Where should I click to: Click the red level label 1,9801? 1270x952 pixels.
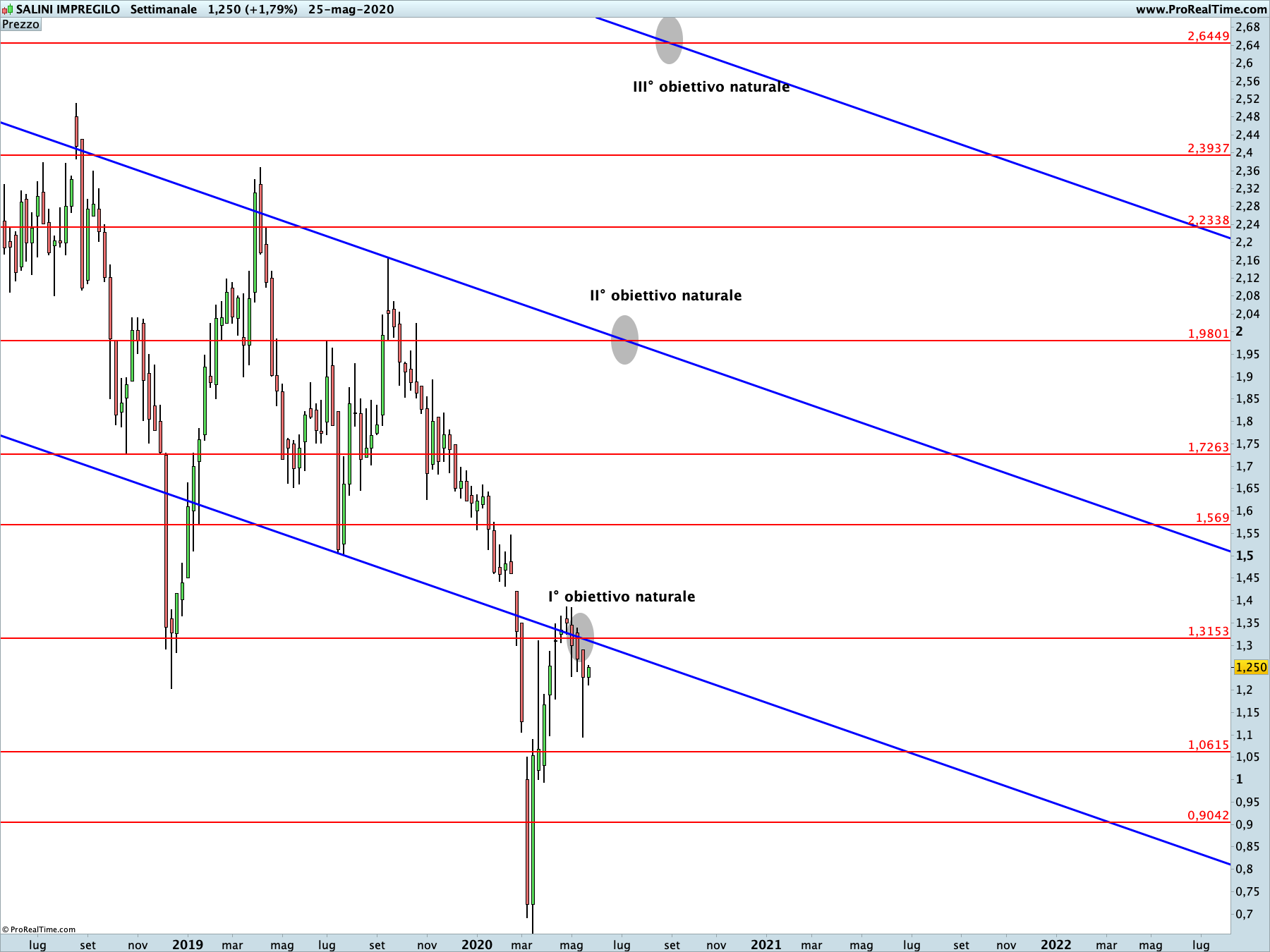pyautogui.click(x=1208, y=334)
